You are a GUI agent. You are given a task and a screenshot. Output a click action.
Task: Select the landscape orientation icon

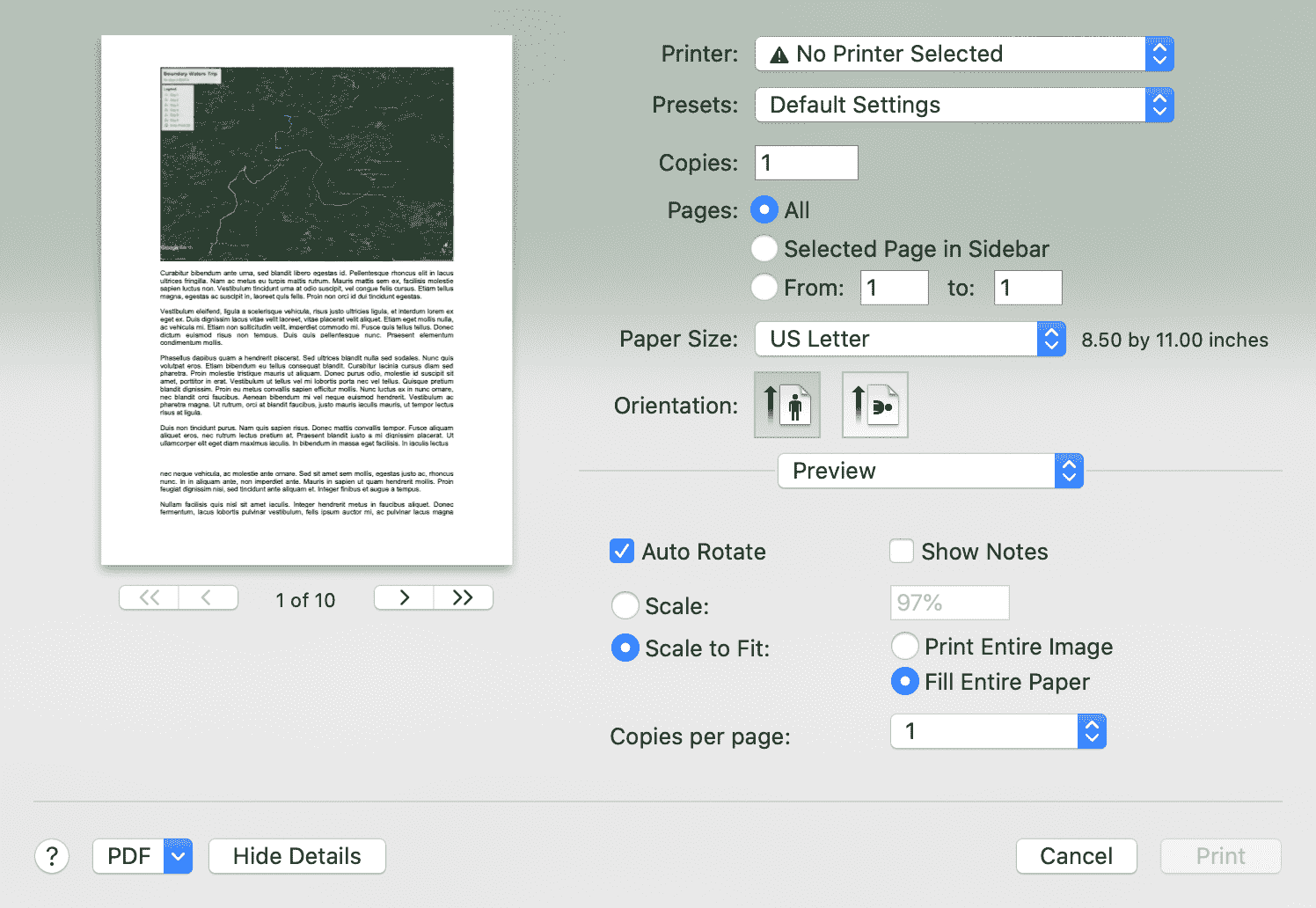(x=874, y=405)
